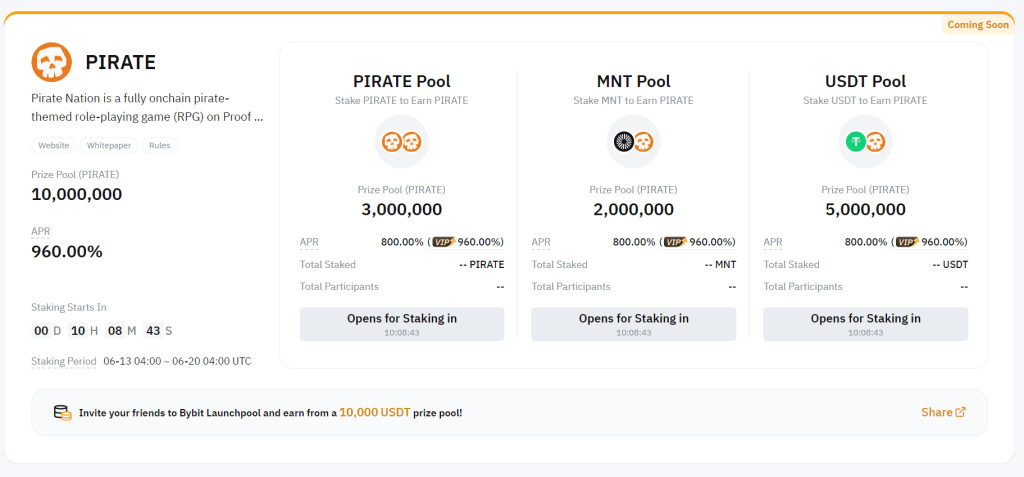
Task: Open the Whitepaper link
Action: [x=109, y=146]
